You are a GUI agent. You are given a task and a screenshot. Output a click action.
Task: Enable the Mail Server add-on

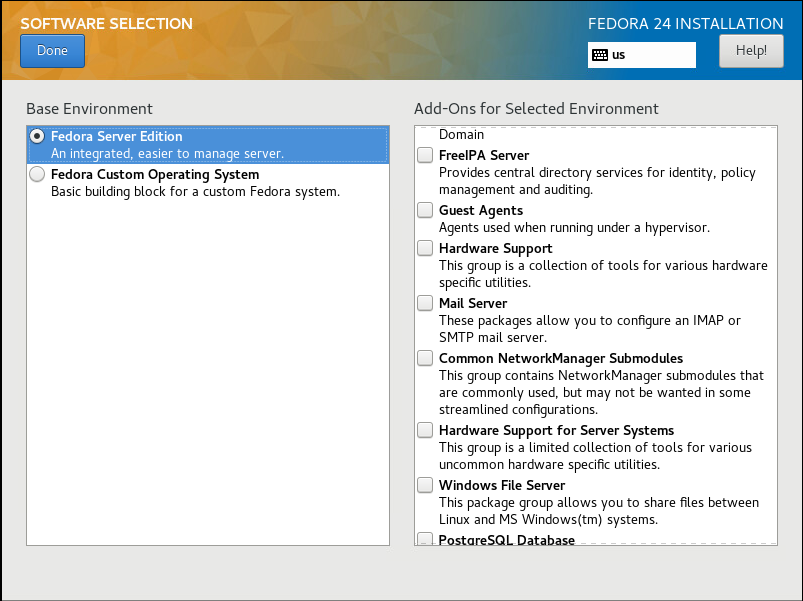point(425,303)
